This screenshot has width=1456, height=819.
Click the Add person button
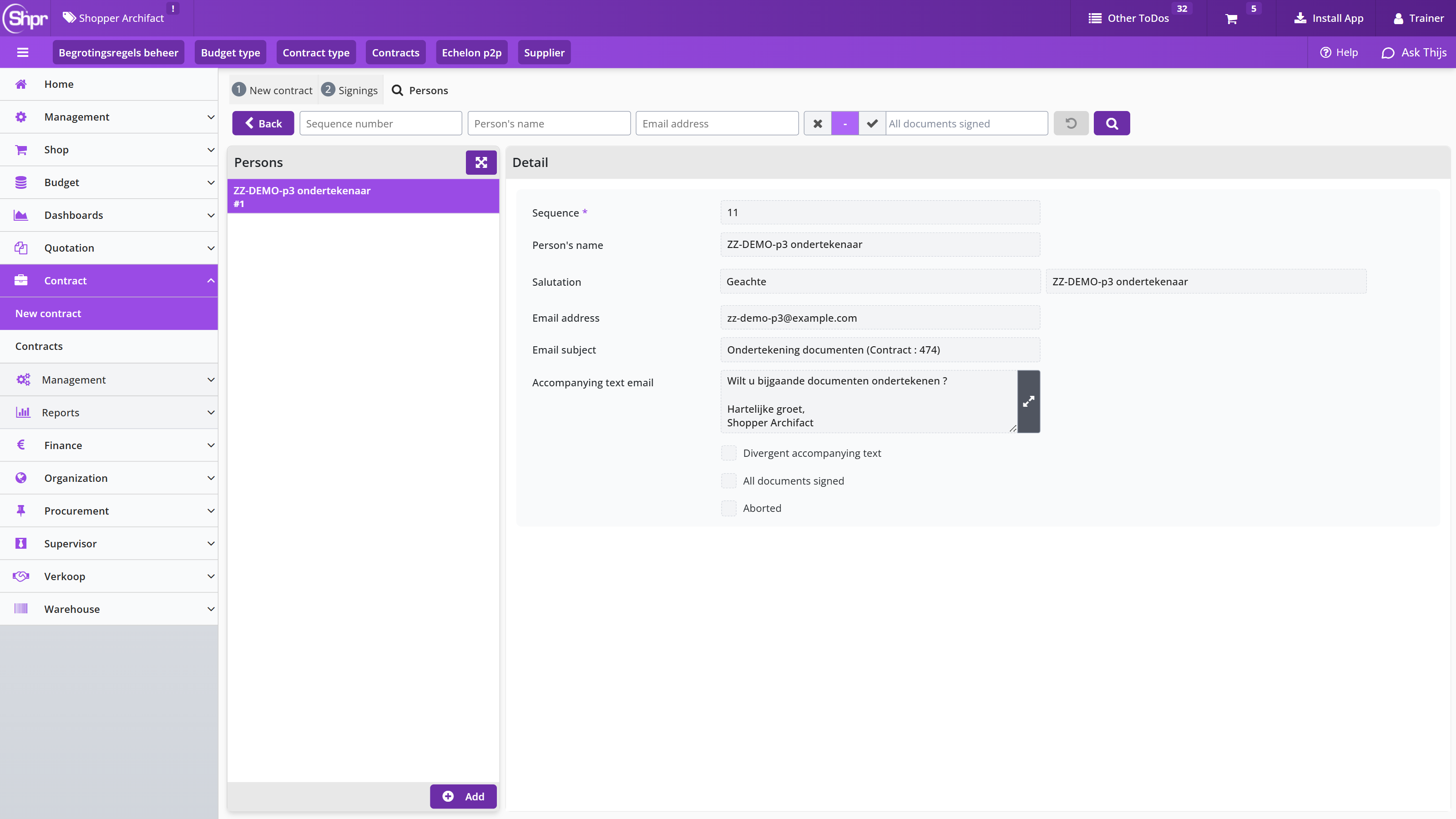tap(464, 796)
